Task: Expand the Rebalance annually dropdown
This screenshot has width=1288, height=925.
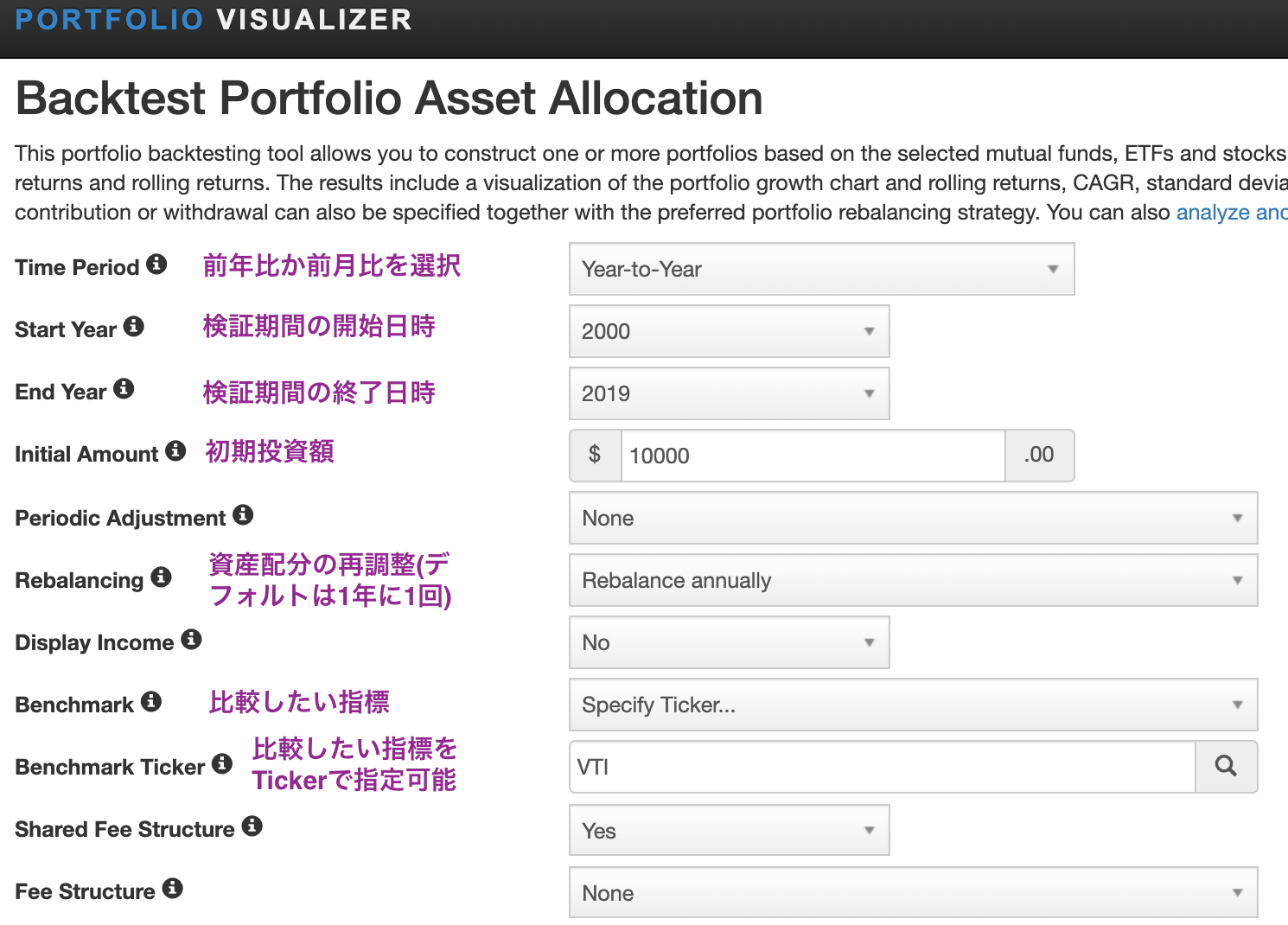Action: [913, 580]
